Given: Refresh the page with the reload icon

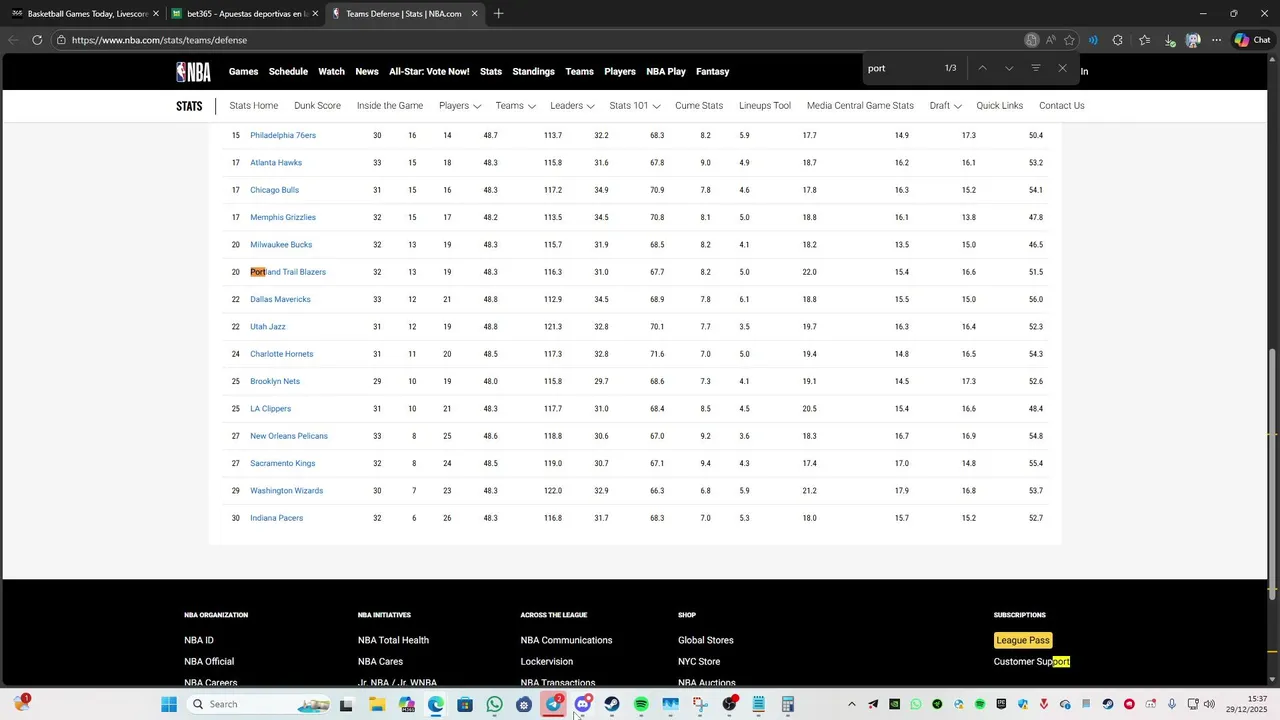Looking at the screenshot, I should [x=37, y=40].
